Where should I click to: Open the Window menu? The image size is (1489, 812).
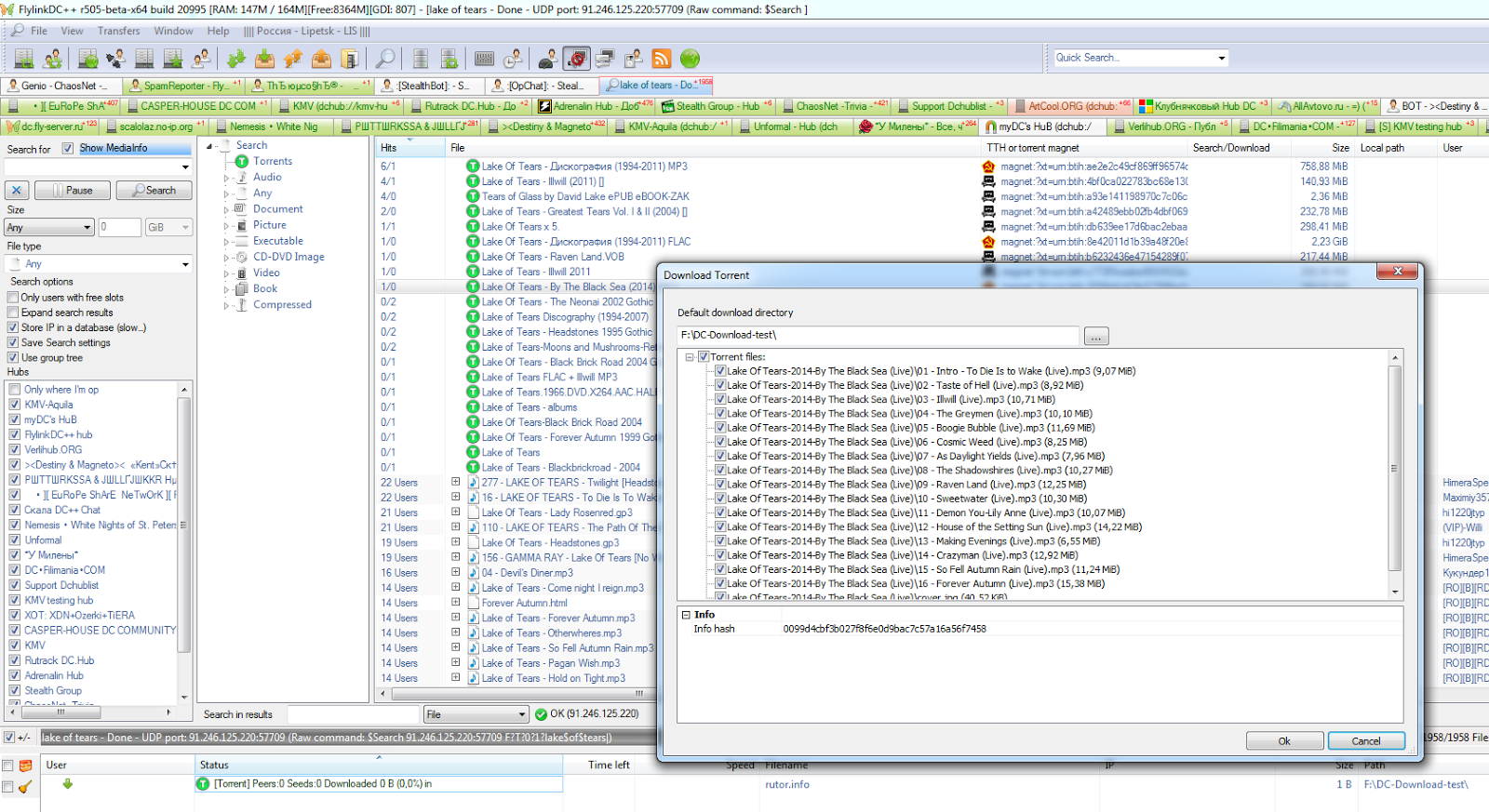pos(173,31)
